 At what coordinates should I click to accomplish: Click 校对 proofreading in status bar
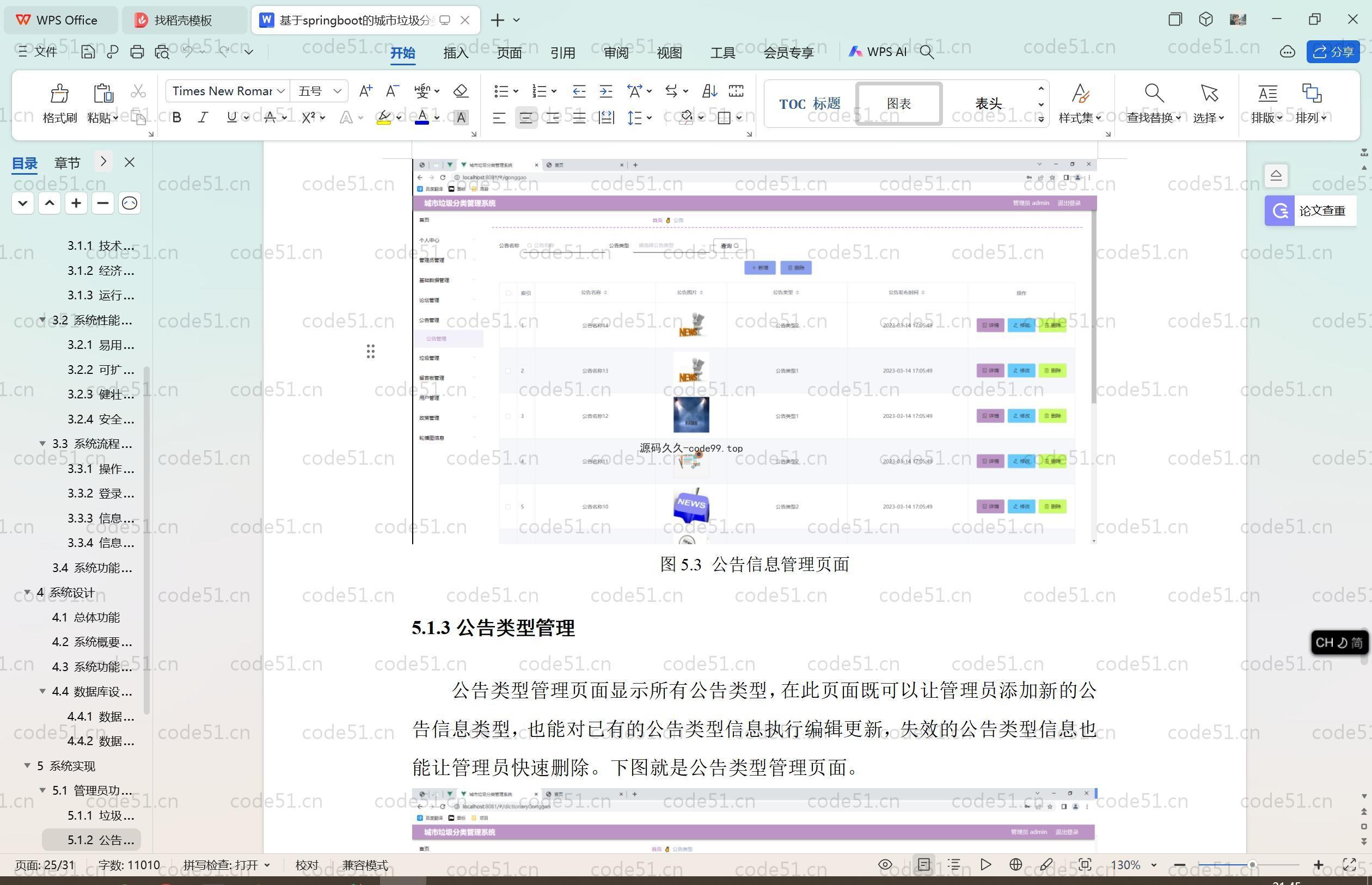(307, 865)
